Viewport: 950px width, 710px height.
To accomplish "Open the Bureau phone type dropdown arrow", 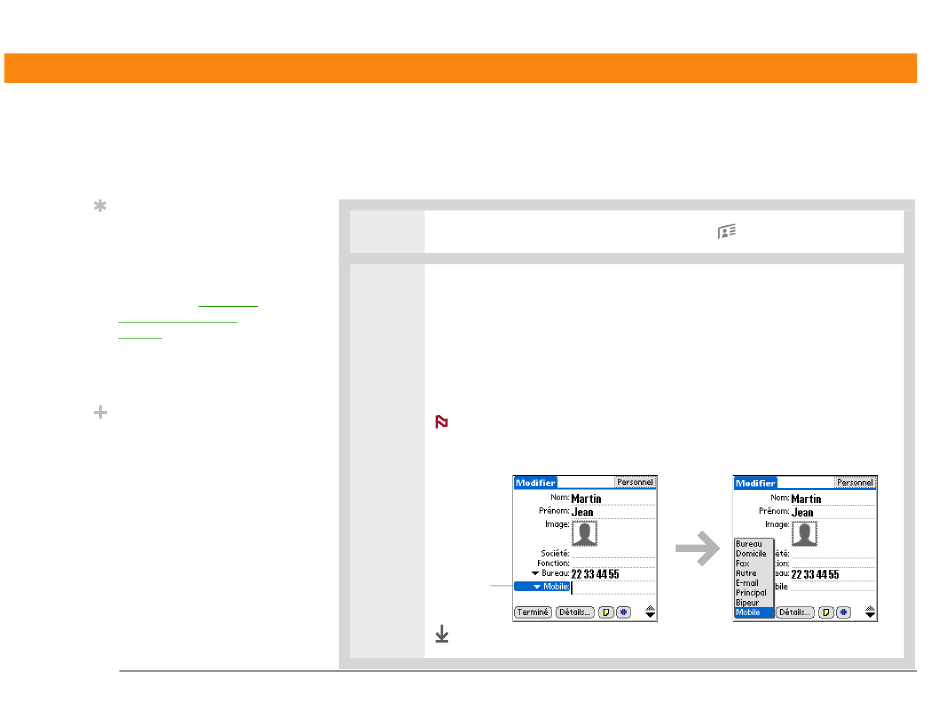I will coord(535,573).
